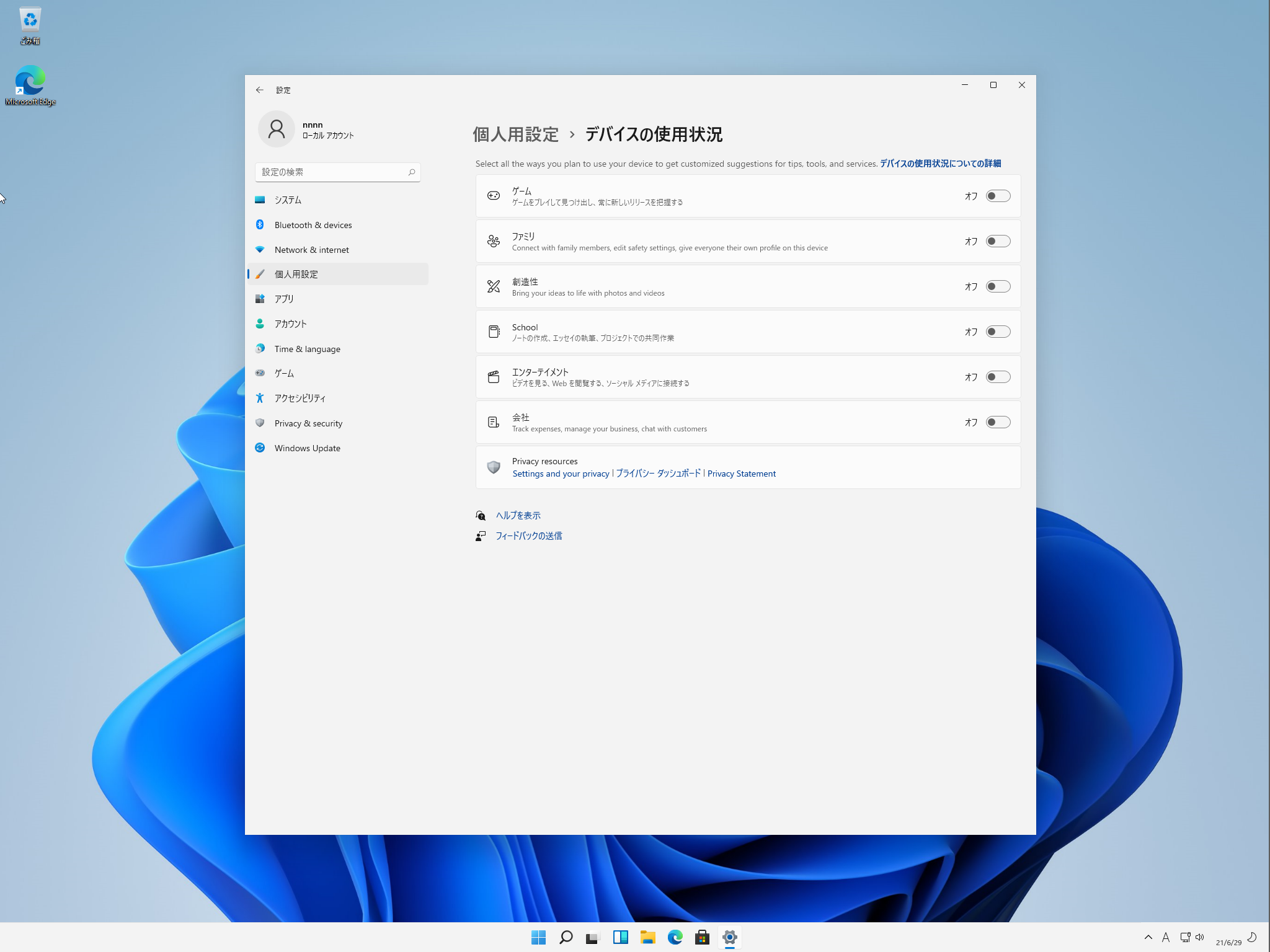Click the Network wifi sidebar icon
This screenshot has height=952, width=1270.
[x=260, y=249]
